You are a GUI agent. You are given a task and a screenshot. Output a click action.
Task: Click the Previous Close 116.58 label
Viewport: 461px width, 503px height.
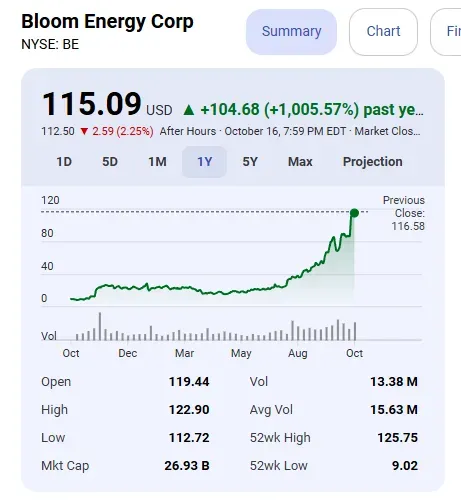point(406,213)
